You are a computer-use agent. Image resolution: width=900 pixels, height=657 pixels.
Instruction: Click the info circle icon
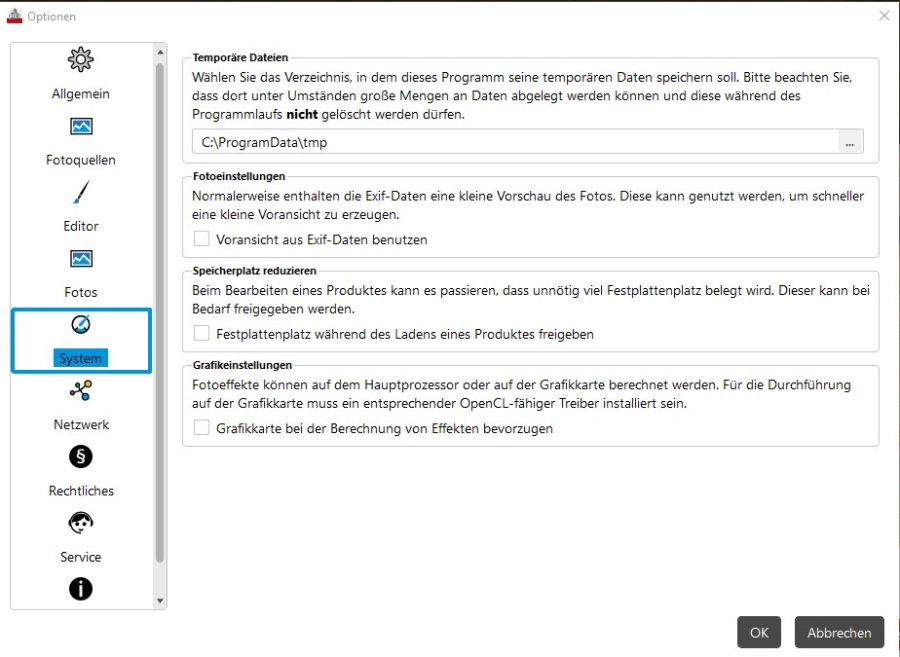click(x=81, y=589)
